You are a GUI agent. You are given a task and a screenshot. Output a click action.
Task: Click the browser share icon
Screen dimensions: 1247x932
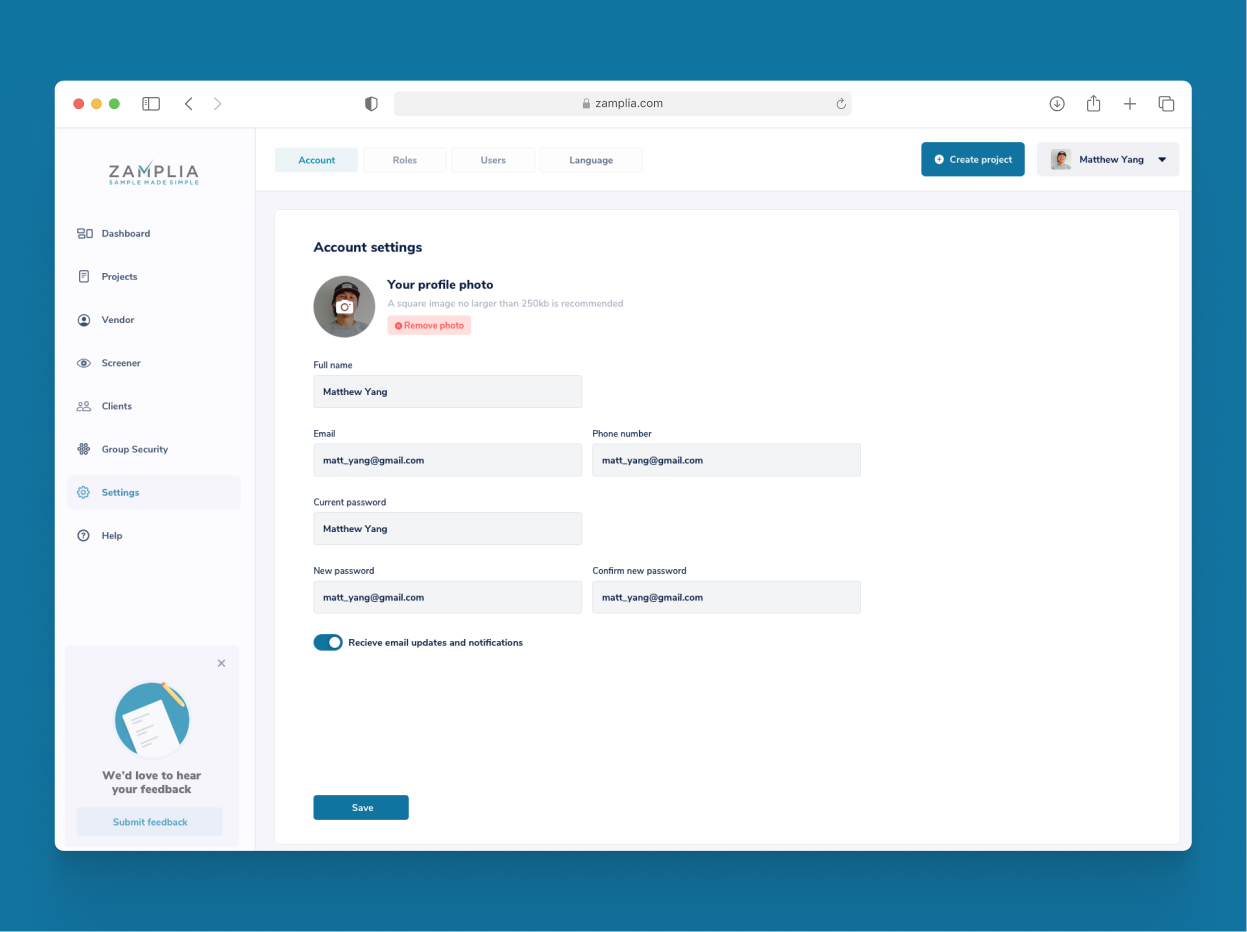(1093, 104)
